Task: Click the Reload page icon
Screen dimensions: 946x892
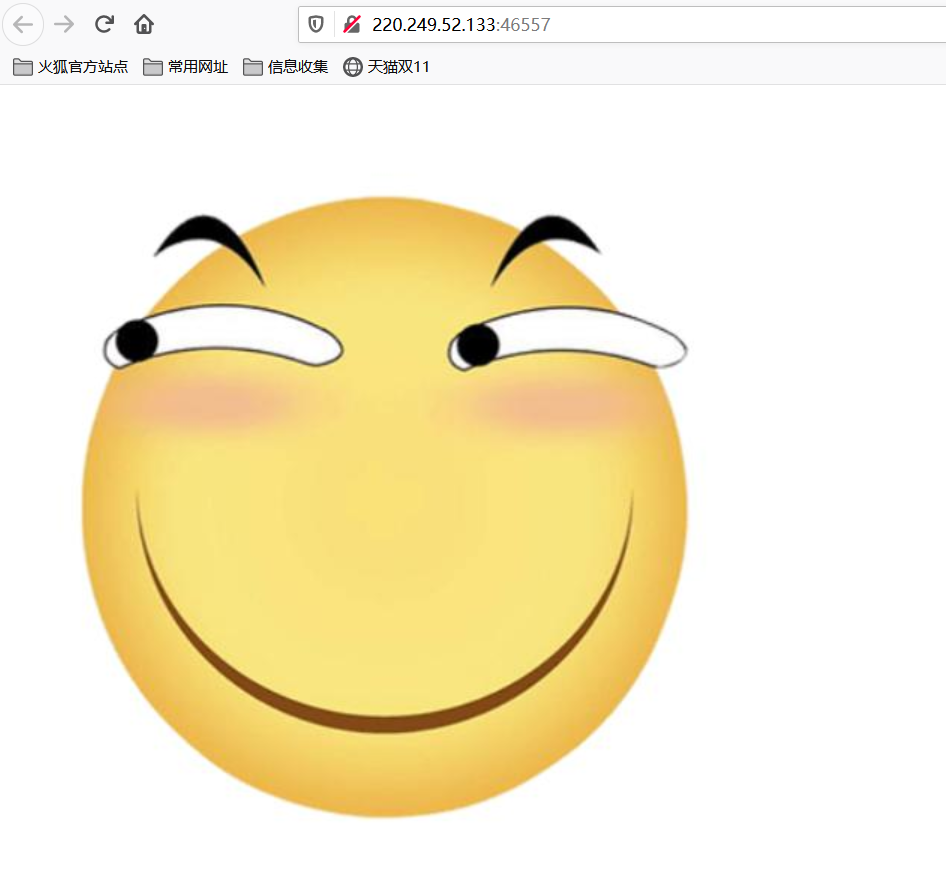Action: coord(103,24)
